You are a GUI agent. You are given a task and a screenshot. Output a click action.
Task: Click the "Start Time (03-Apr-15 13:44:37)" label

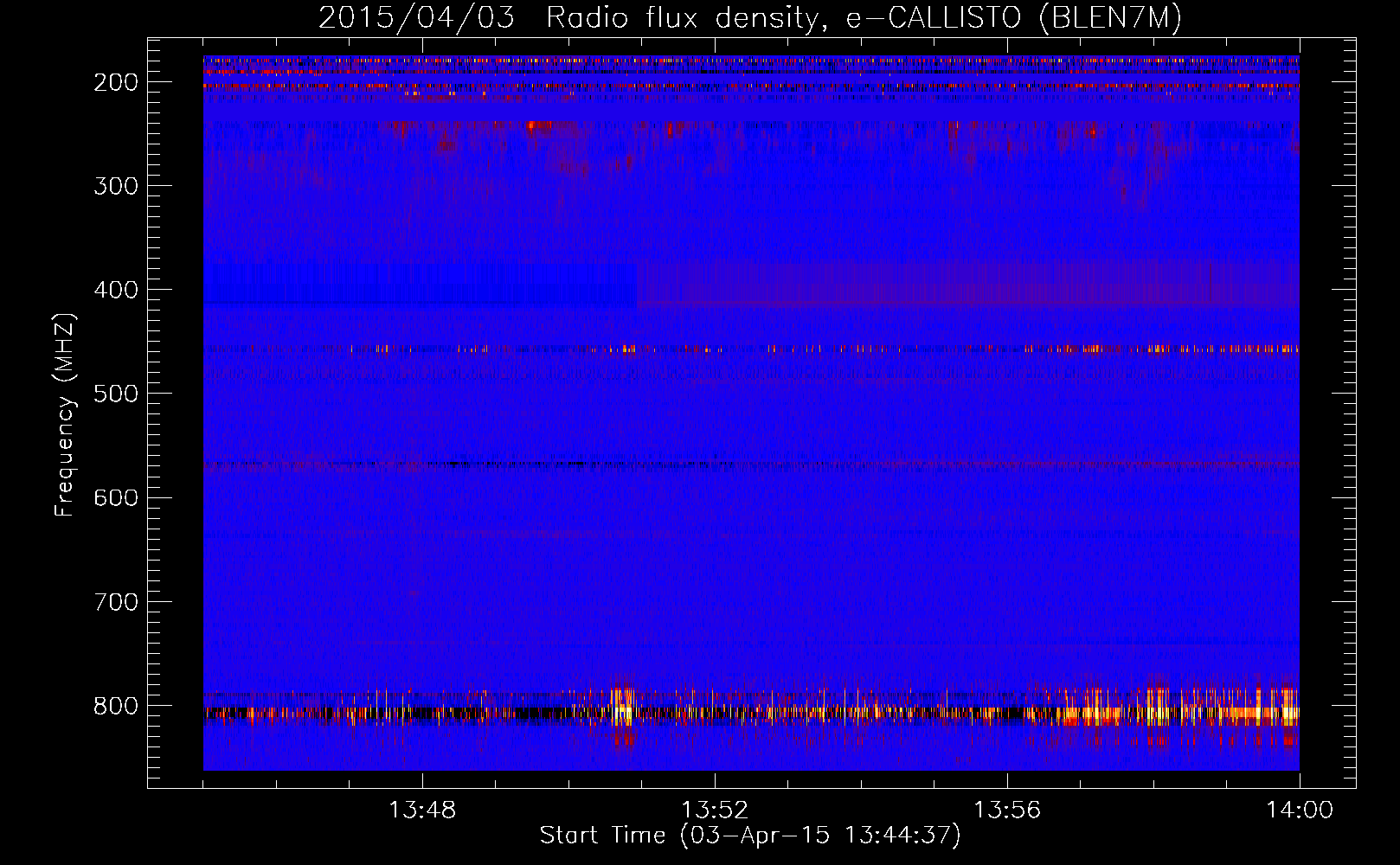point(750,835)
